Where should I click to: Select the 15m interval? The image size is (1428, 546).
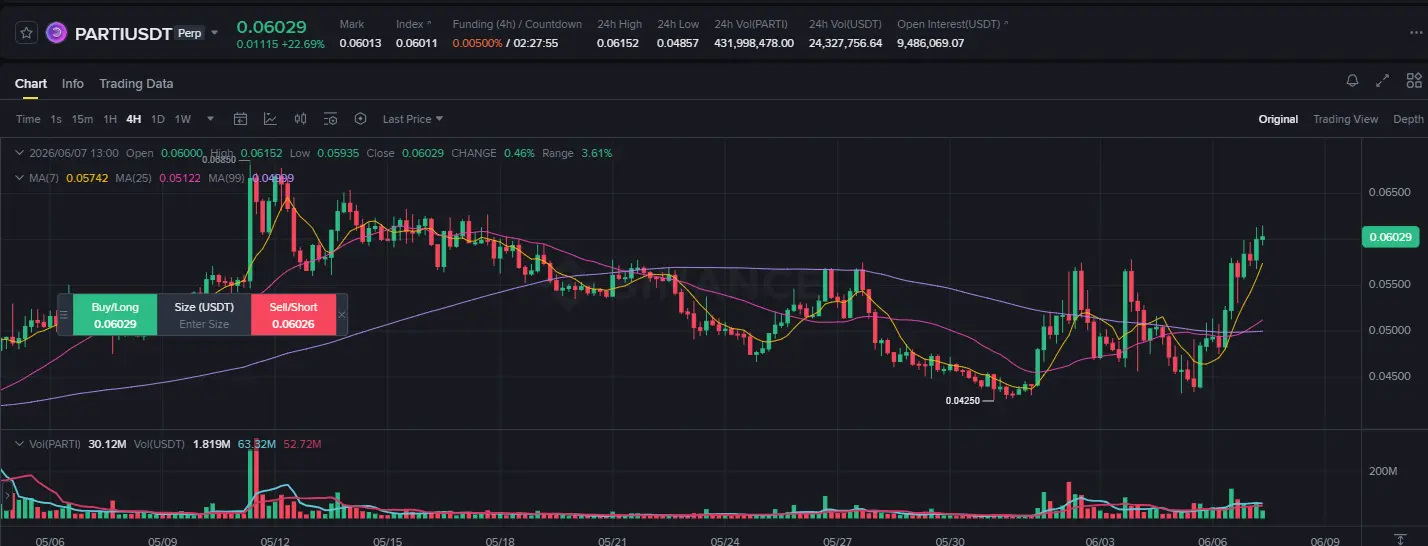click(x=82, y=119)
